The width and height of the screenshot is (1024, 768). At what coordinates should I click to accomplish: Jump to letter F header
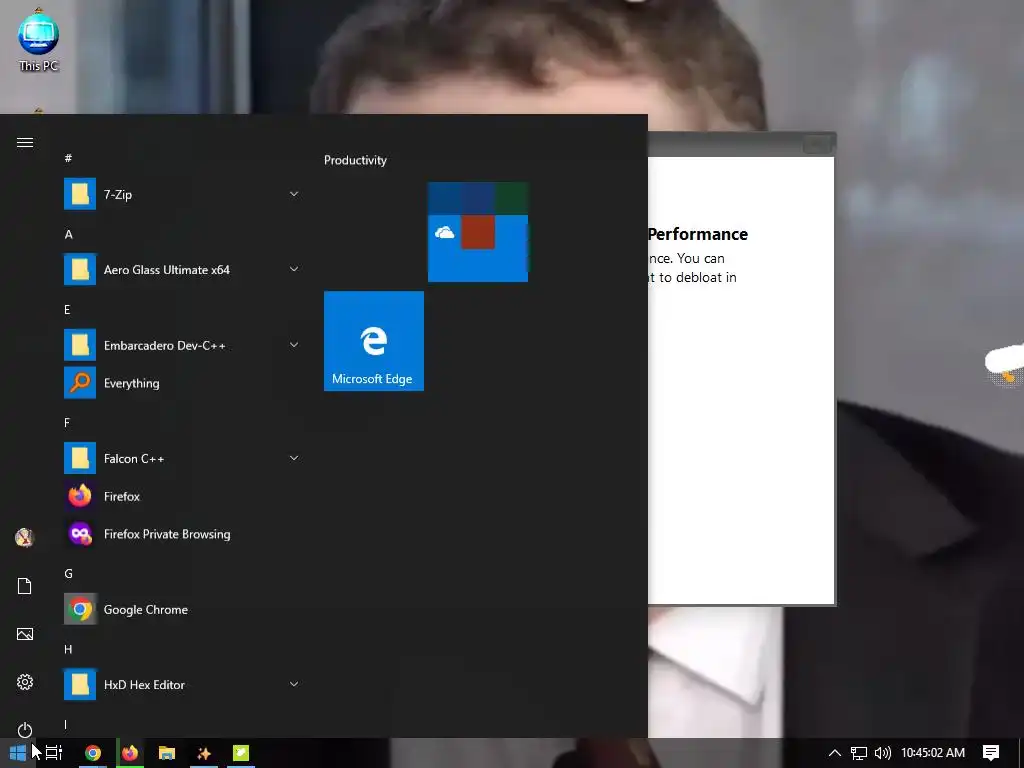point(67,423)
